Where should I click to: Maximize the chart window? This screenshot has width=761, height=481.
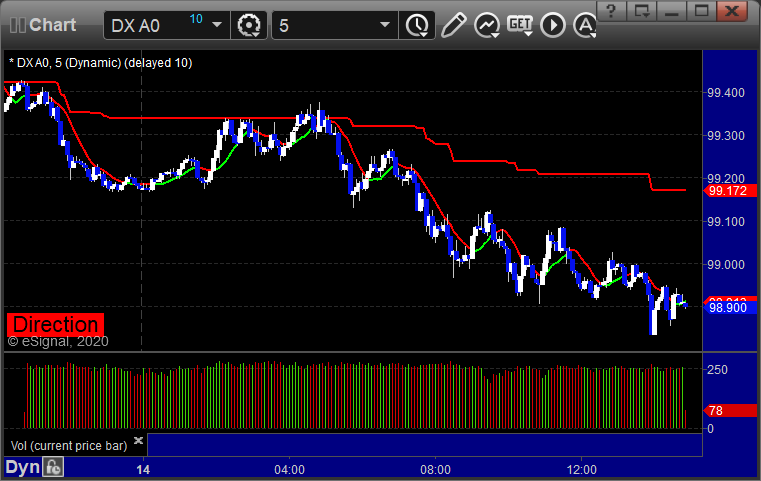[702, 11]
